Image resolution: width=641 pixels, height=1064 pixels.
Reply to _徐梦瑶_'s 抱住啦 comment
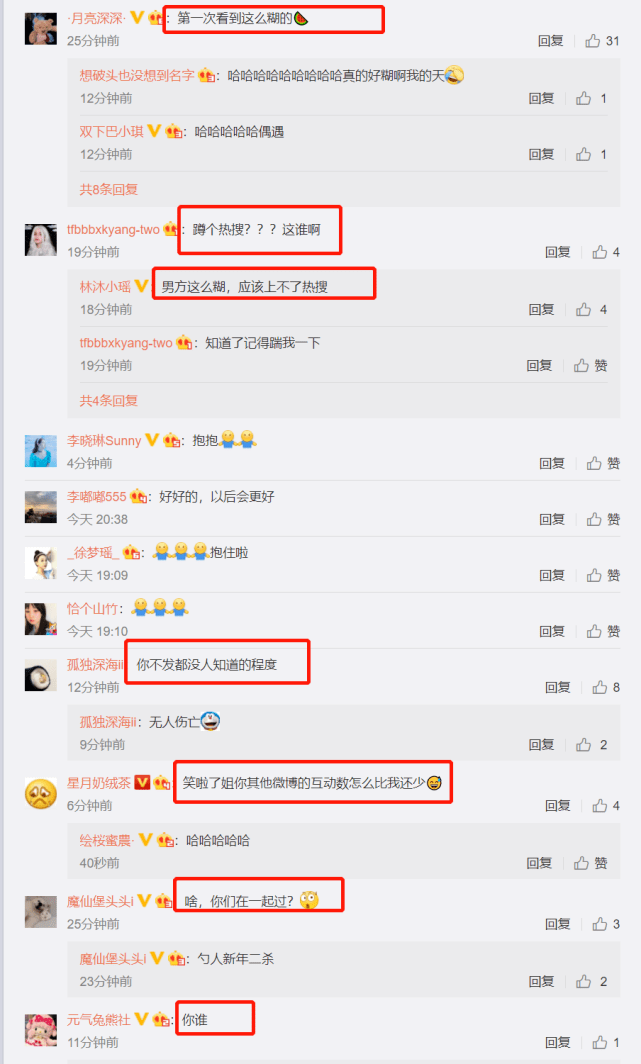[552, 575]
